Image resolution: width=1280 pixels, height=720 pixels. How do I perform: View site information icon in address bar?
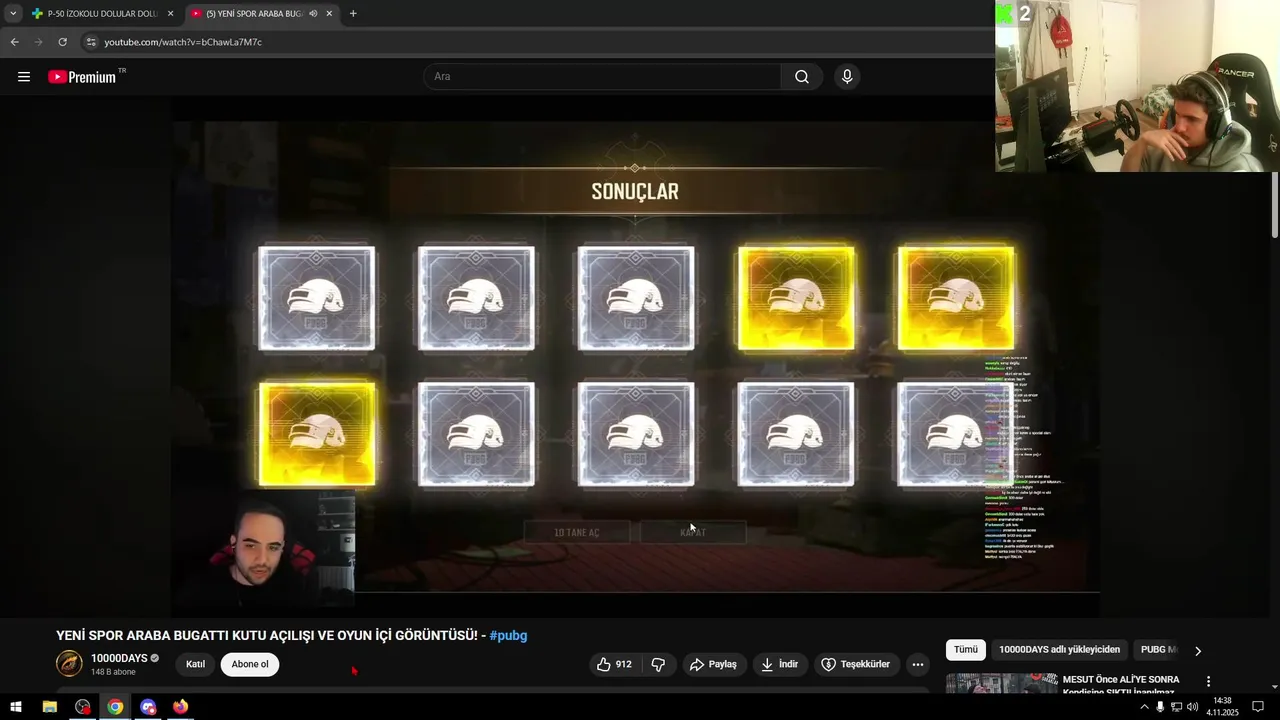(x=91, y=42)
